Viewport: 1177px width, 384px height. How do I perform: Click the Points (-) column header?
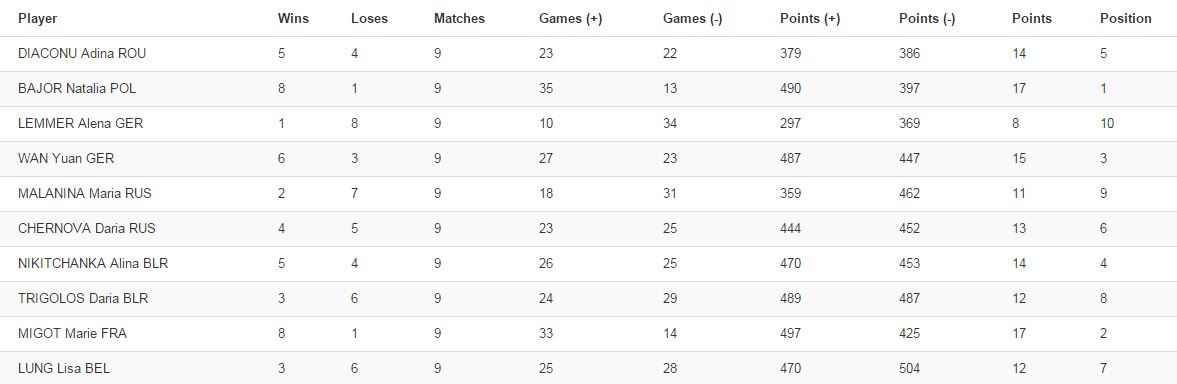pyautogui.click(x=927, y=19)
